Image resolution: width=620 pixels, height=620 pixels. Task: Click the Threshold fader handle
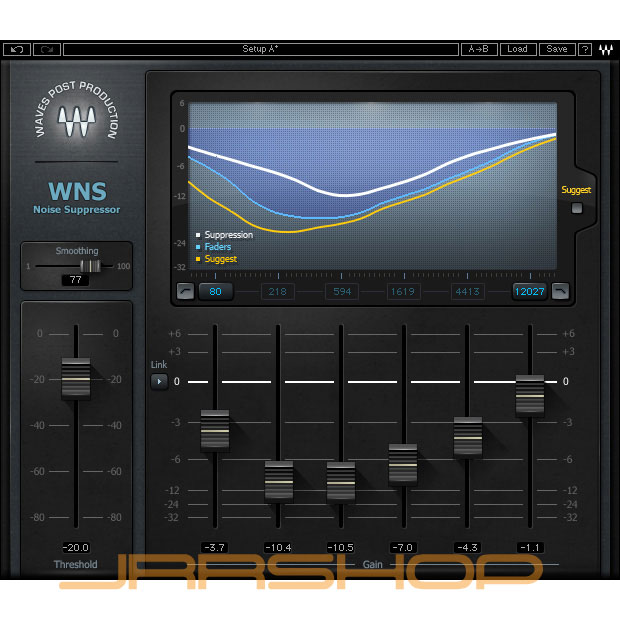(76, 379)
